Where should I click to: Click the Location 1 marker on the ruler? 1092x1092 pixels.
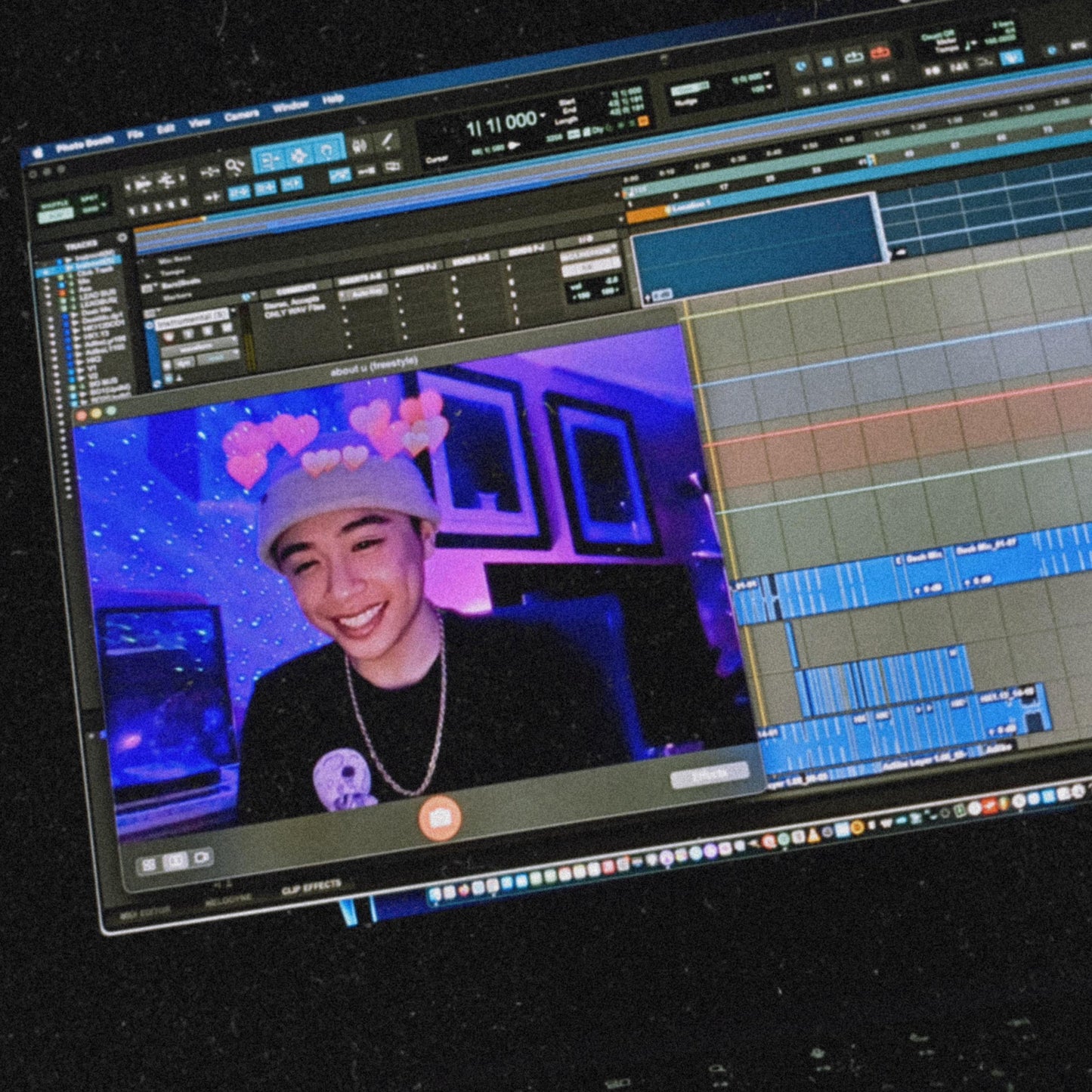(689, 206)
